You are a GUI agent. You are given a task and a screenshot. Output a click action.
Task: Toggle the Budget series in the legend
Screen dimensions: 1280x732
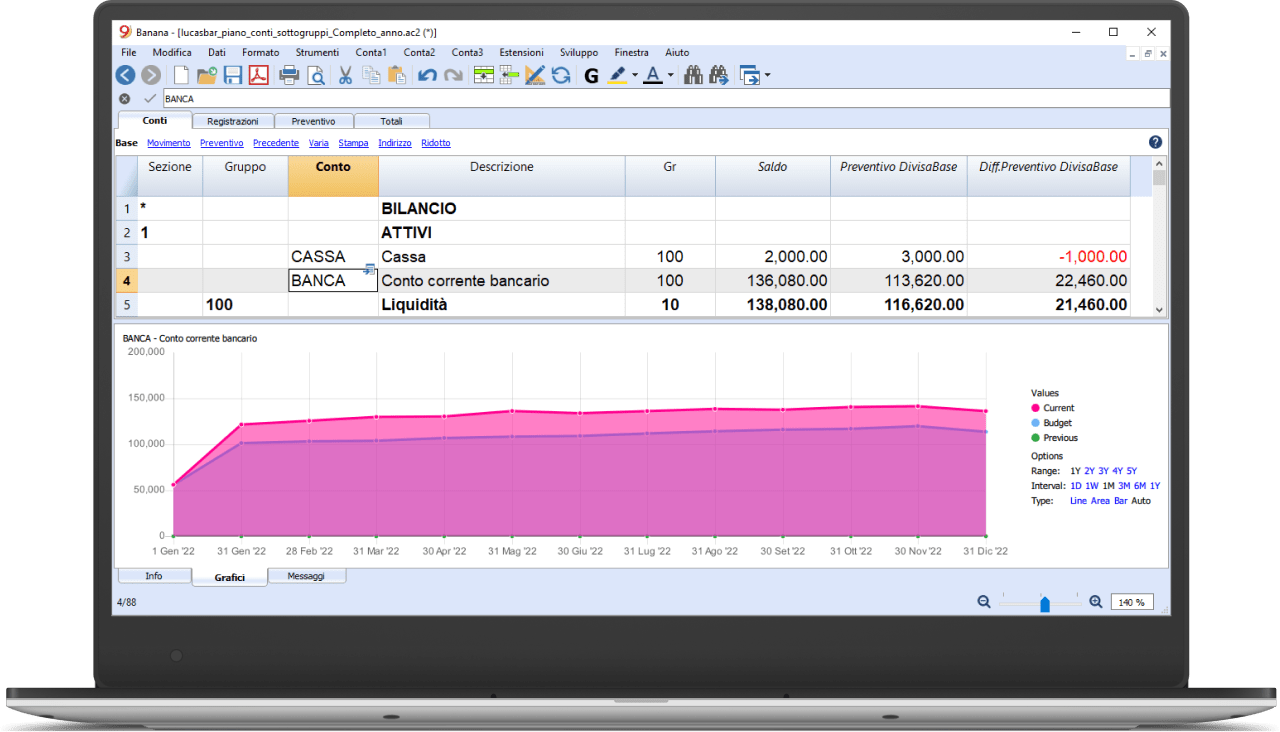[x=1050, y=423]
